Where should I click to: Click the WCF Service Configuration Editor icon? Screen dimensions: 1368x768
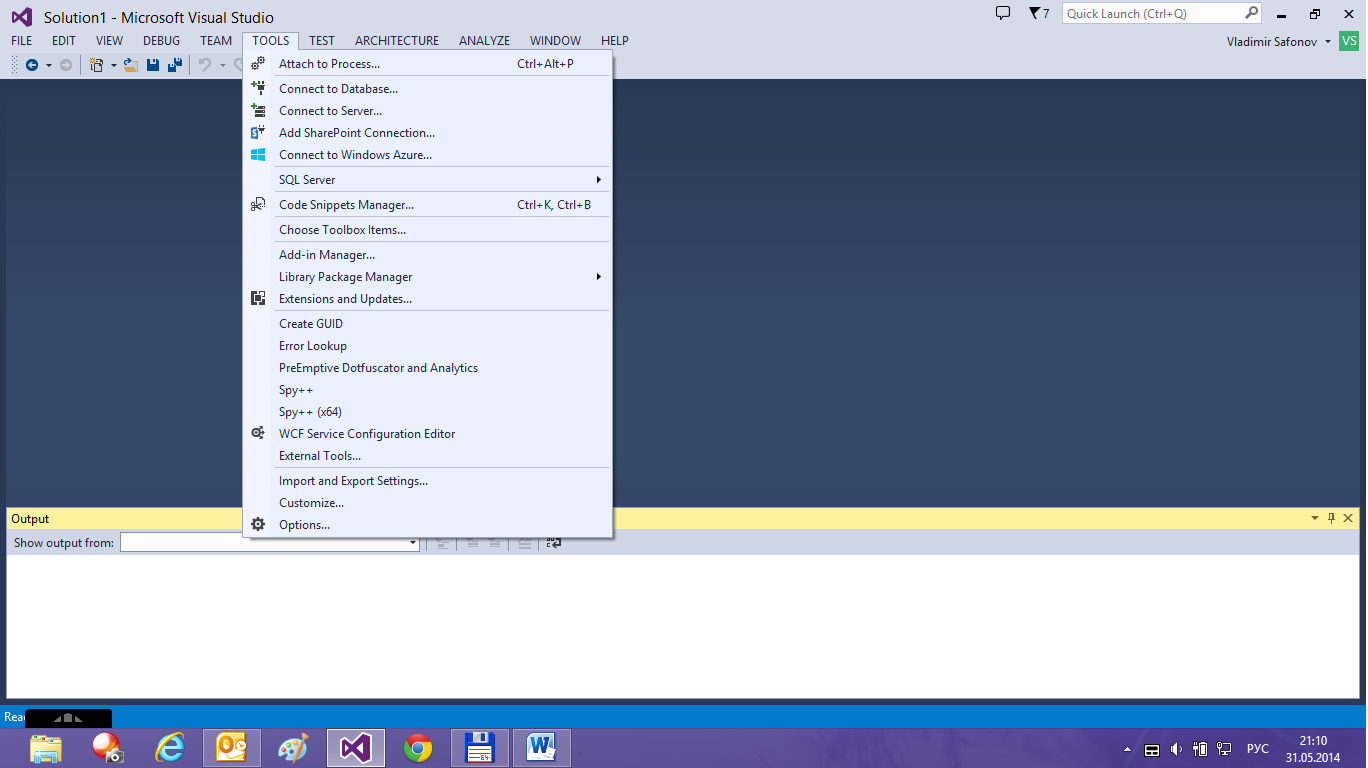(x=258, y=433)
